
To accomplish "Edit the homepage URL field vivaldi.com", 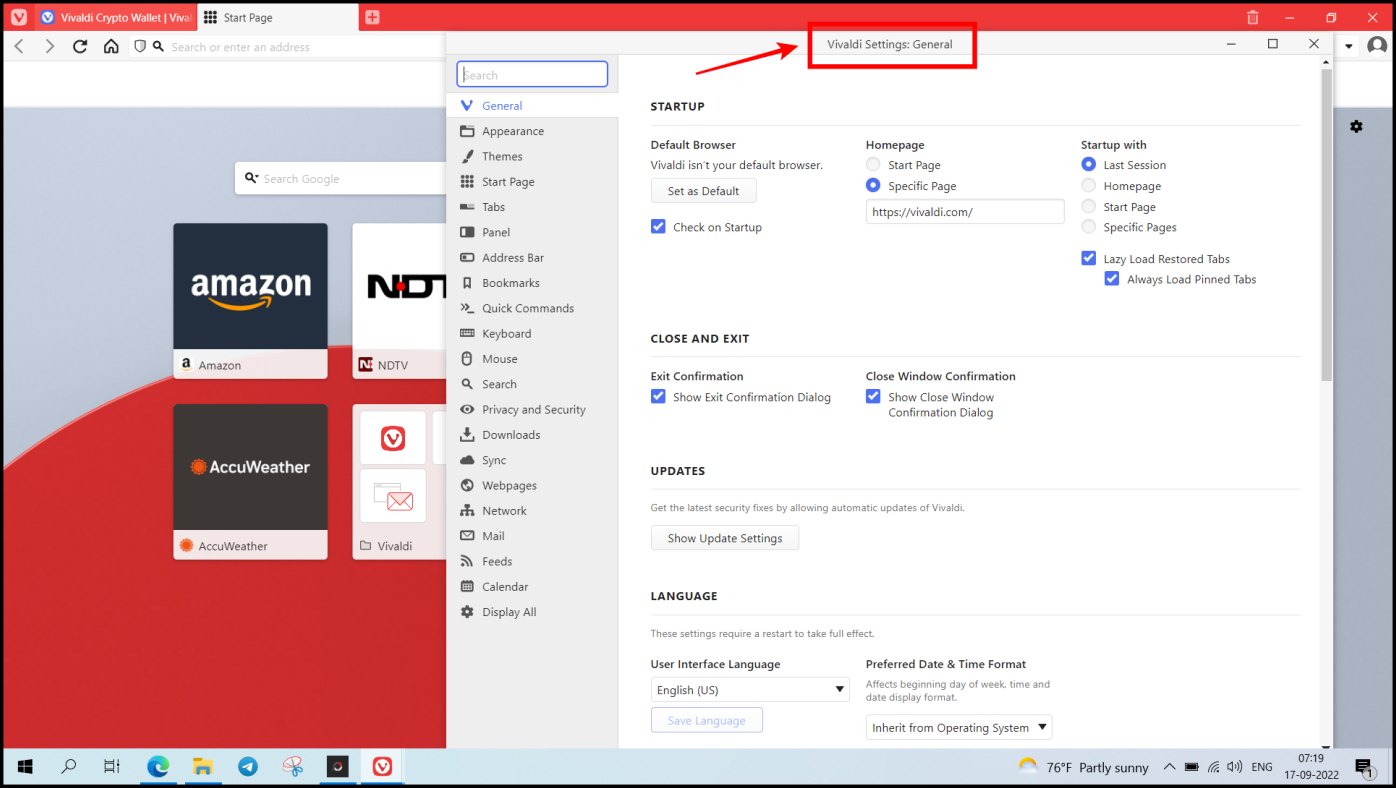I will pos(965,212).
